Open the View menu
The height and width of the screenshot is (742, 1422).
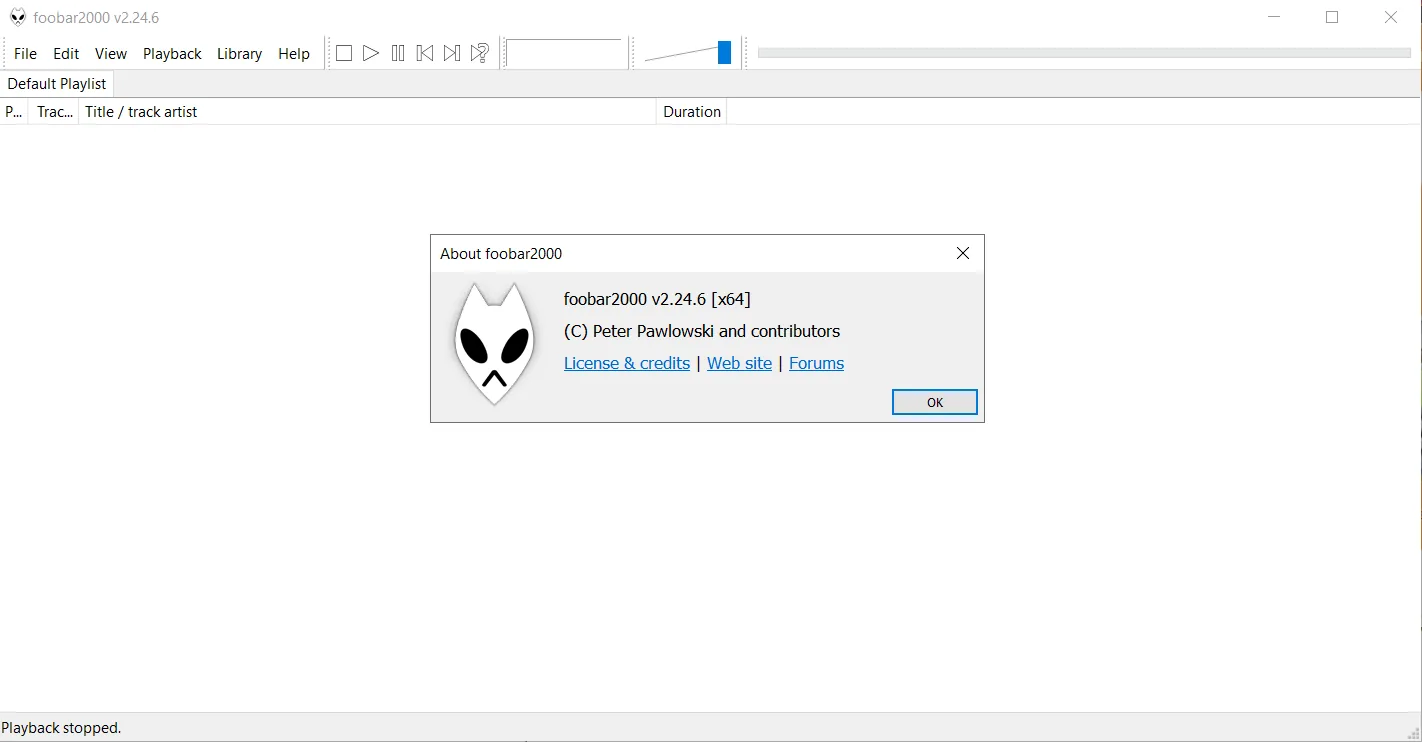click(111, 54)
